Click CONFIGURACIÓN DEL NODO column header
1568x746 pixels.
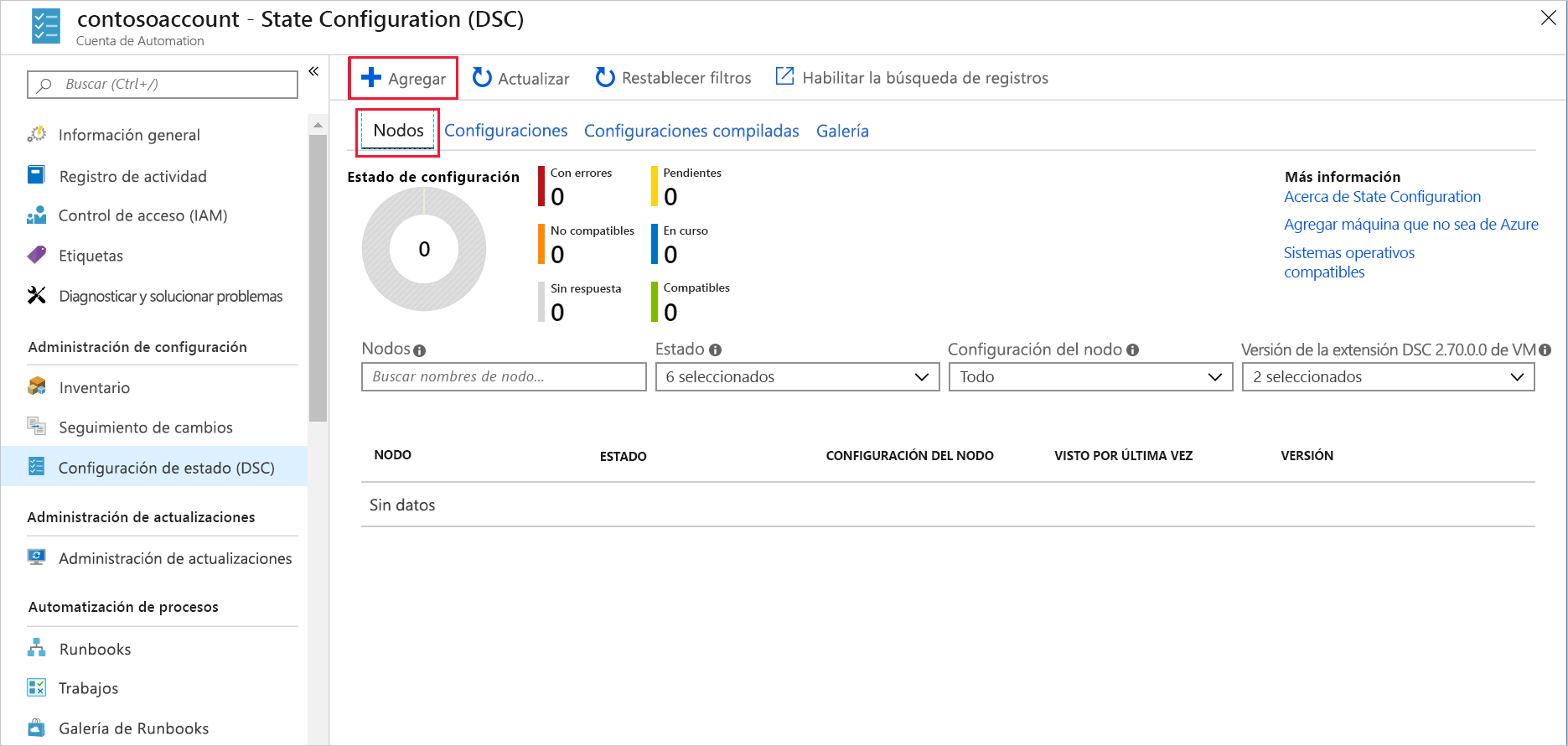pos(909,456)
